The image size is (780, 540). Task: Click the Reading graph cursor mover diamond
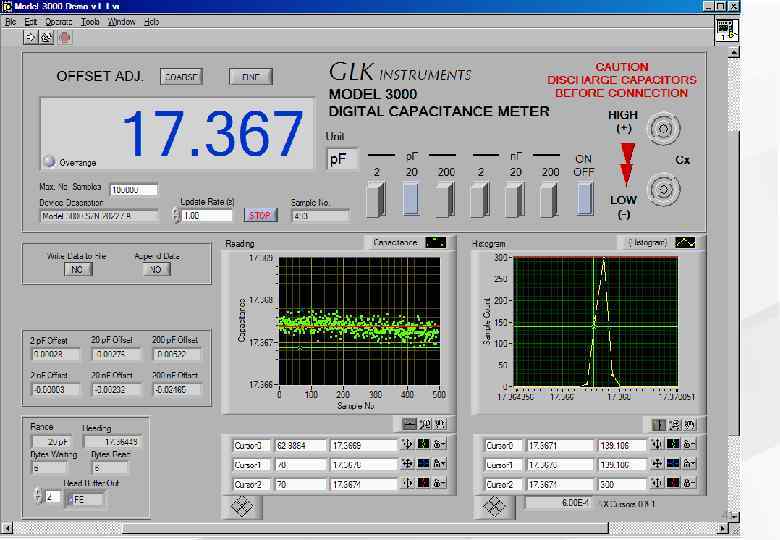(242, 507)
